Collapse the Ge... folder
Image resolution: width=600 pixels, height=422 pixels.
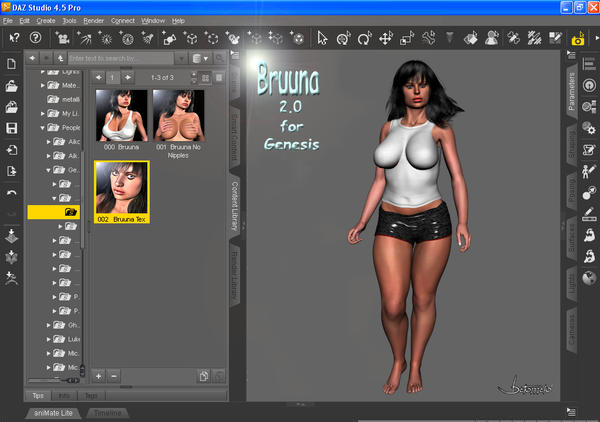pyautogui.click(x=49, y=170)
